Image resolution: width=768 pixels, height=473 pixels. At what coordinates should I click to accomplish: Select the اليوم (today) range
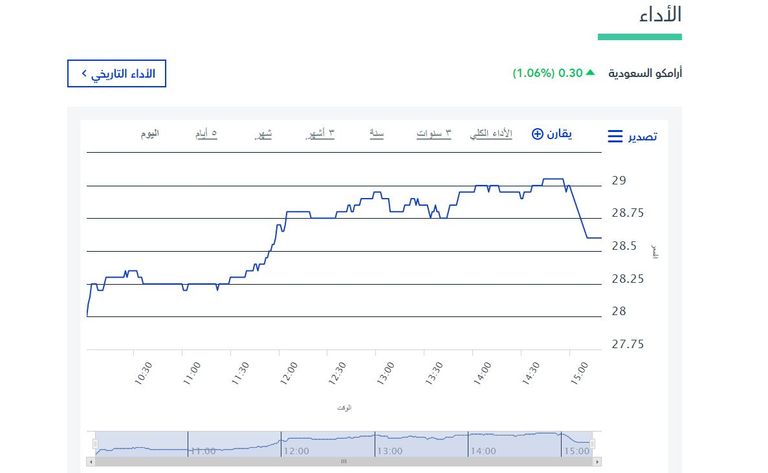150,133
